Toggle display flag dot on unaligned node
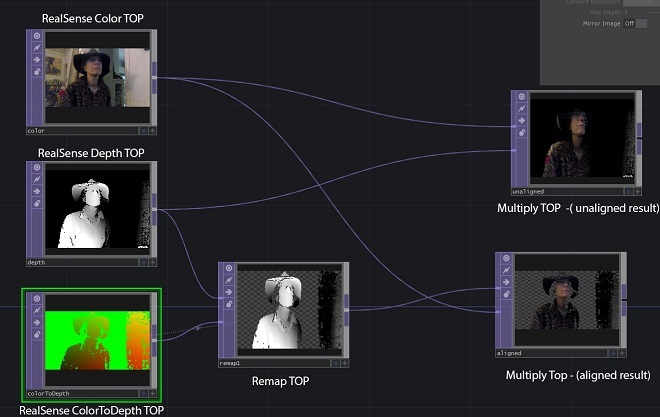The height and width of the screenshot is (417, 660). pos(628,191)
